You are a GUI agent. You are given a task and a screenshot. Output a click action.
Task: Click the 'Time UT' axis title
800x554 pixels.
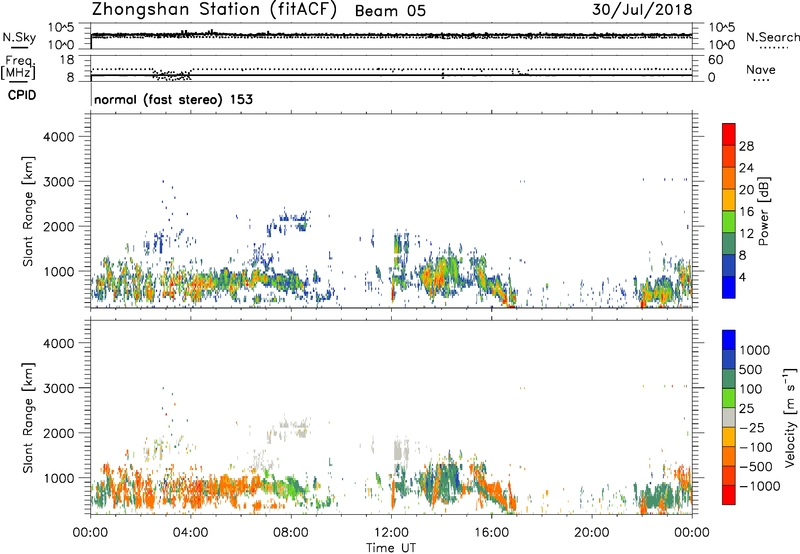click(391, 548)
